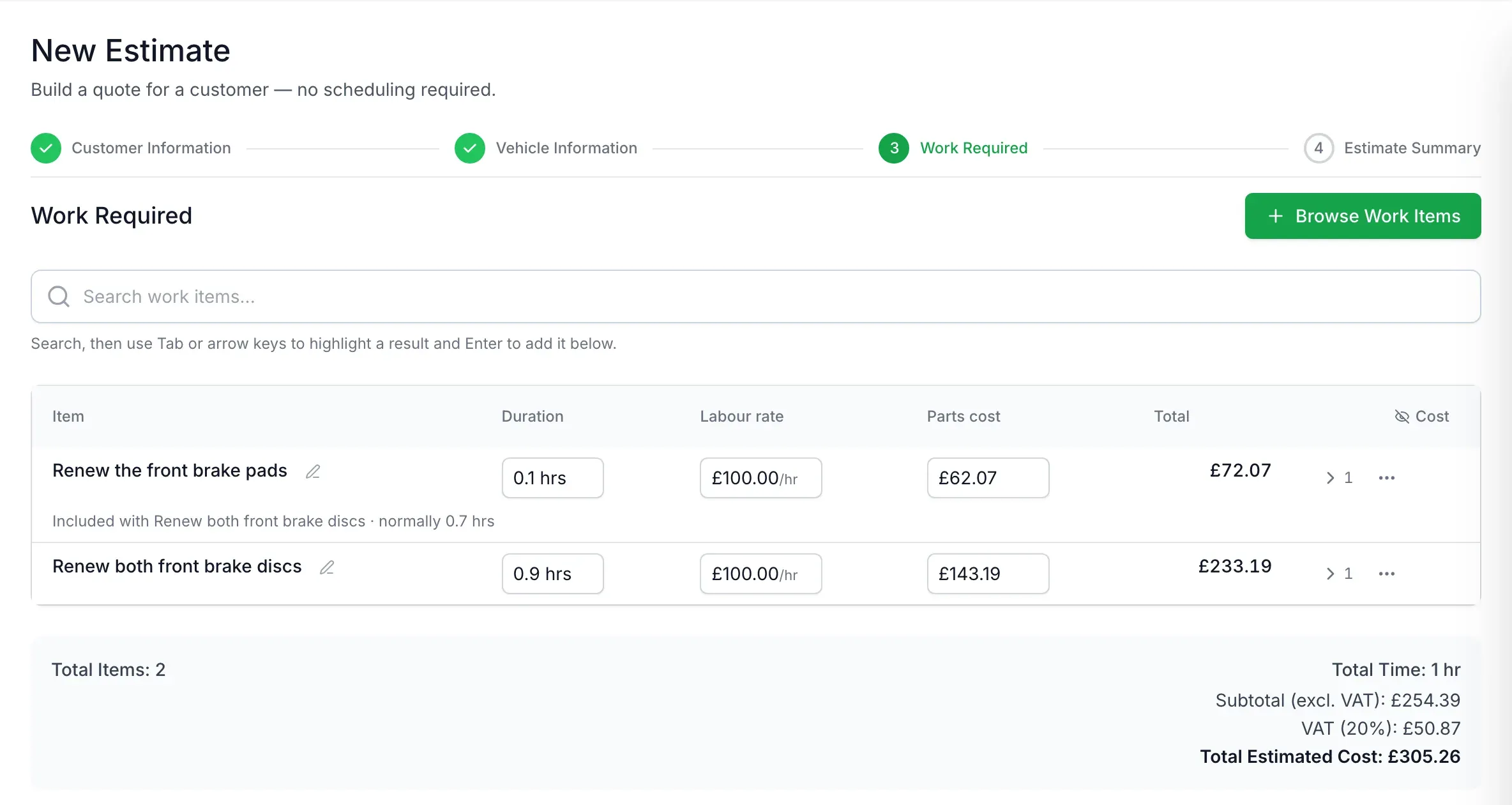1512x805 pixels.
Task: Focus the Search work items field
Action: point(756,296)
